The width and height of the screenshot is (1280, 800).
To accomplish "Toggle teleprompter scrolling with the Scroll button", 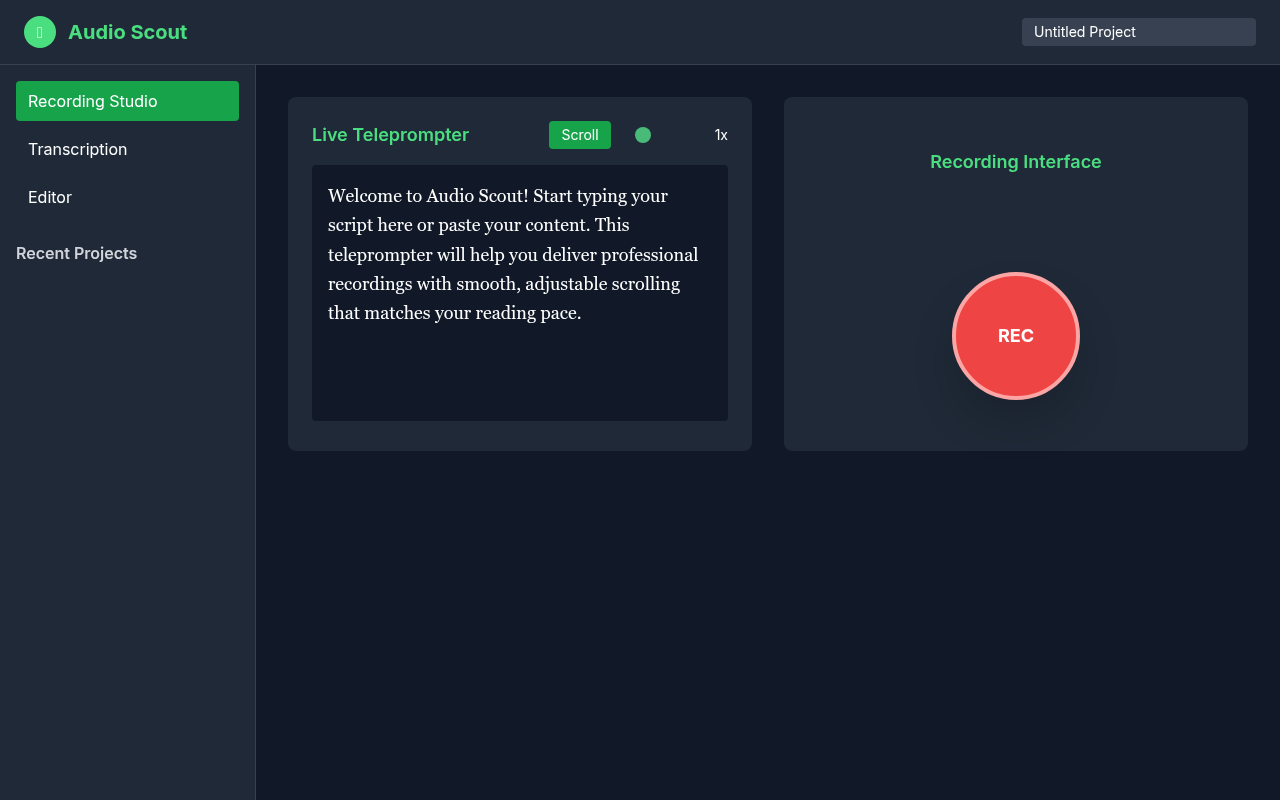I will click(x=580, y=134).
